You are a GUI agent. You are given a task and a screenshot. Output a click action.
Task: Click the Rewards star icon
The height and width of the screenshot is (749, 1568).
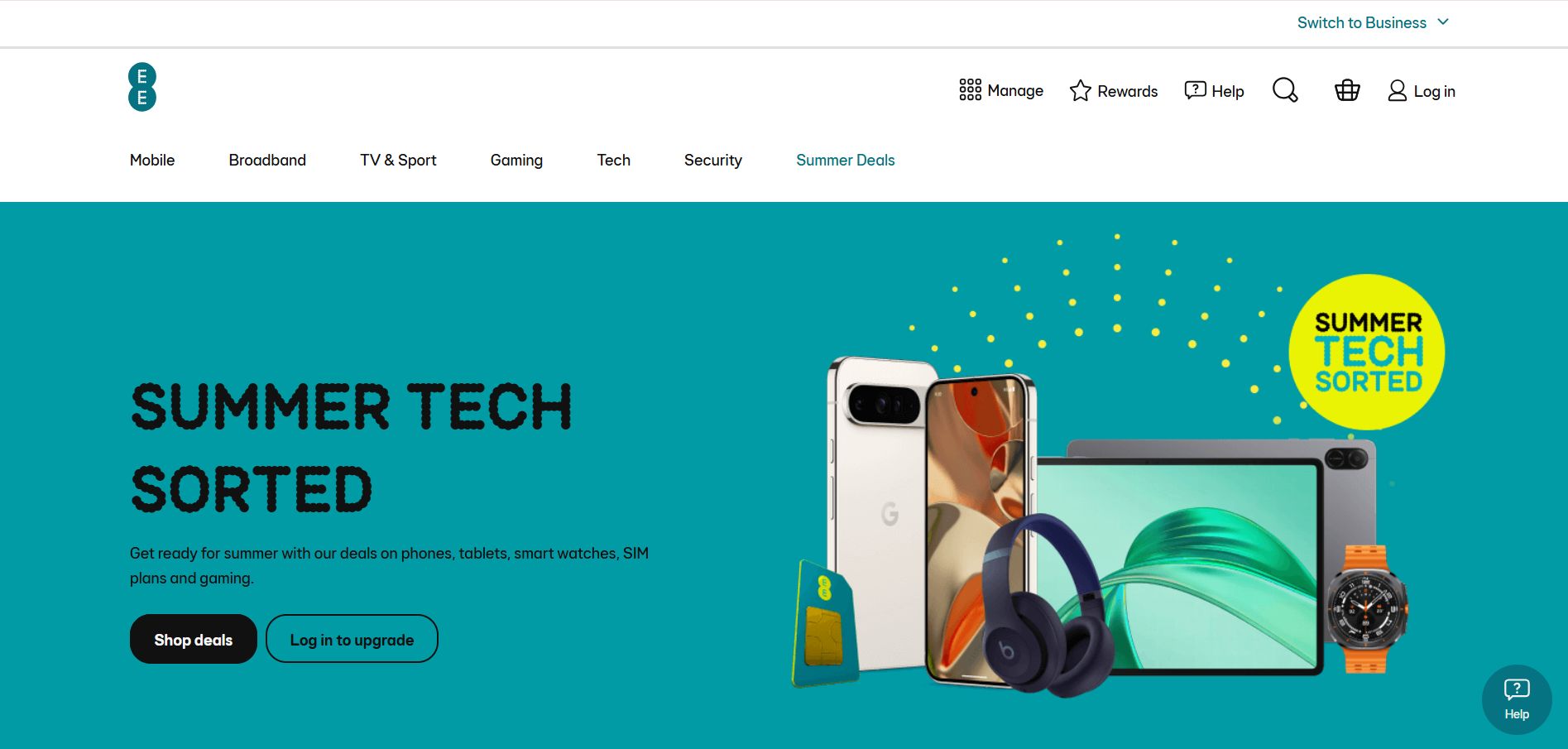coord(1080,91)
